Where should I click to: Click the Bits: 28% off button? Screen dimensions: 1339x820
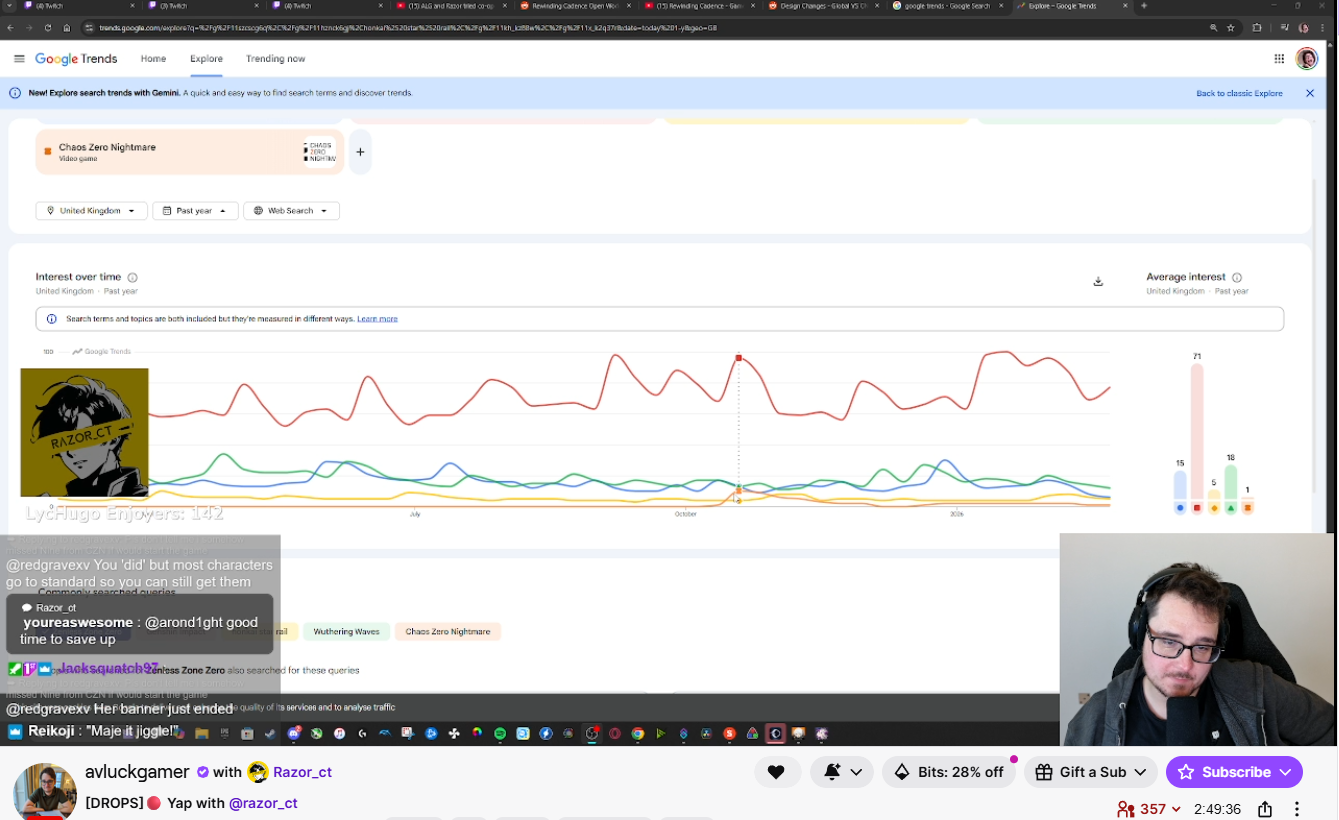(948, 772)
